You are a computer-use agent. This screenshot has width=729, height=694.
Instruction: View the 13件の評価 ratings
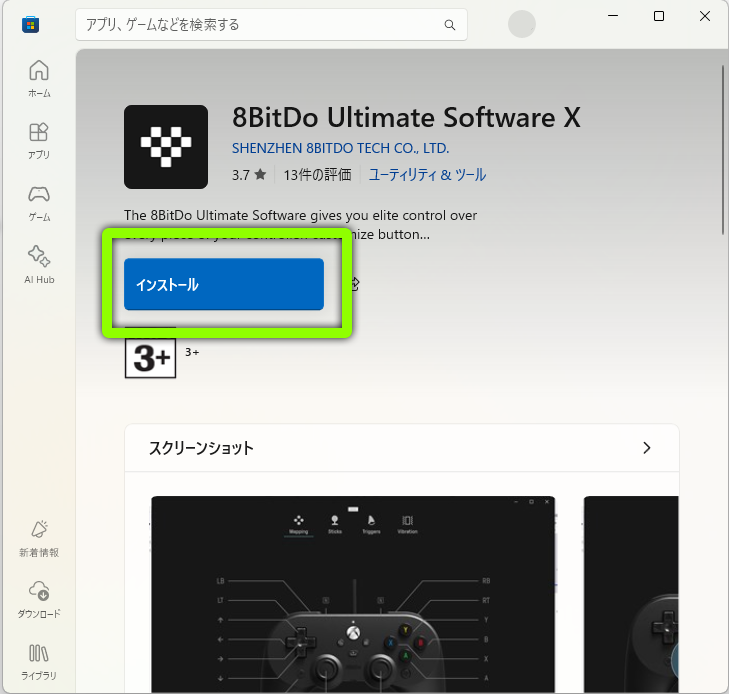pos(317,175)
